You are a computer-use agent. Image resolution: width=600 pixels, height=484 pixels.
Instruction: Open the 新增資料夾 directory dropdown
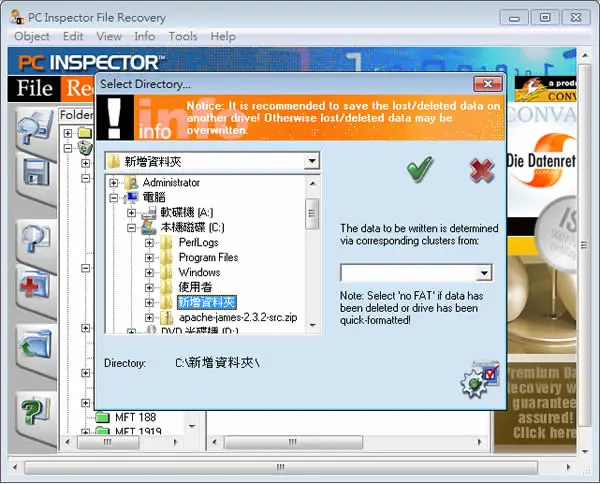pyautogui.click(x=312, y=161)
